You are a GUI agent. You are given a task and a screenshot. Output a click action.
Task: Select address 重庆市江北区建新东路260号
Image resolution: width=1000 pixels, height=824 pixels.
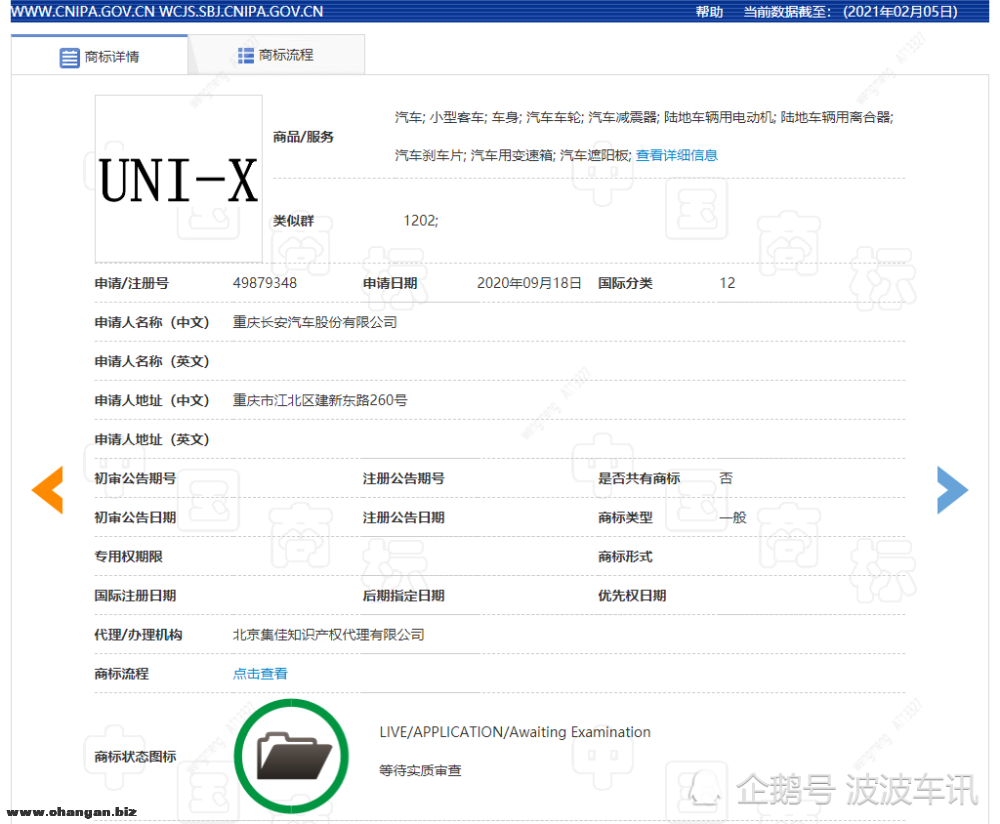(320, 400)
